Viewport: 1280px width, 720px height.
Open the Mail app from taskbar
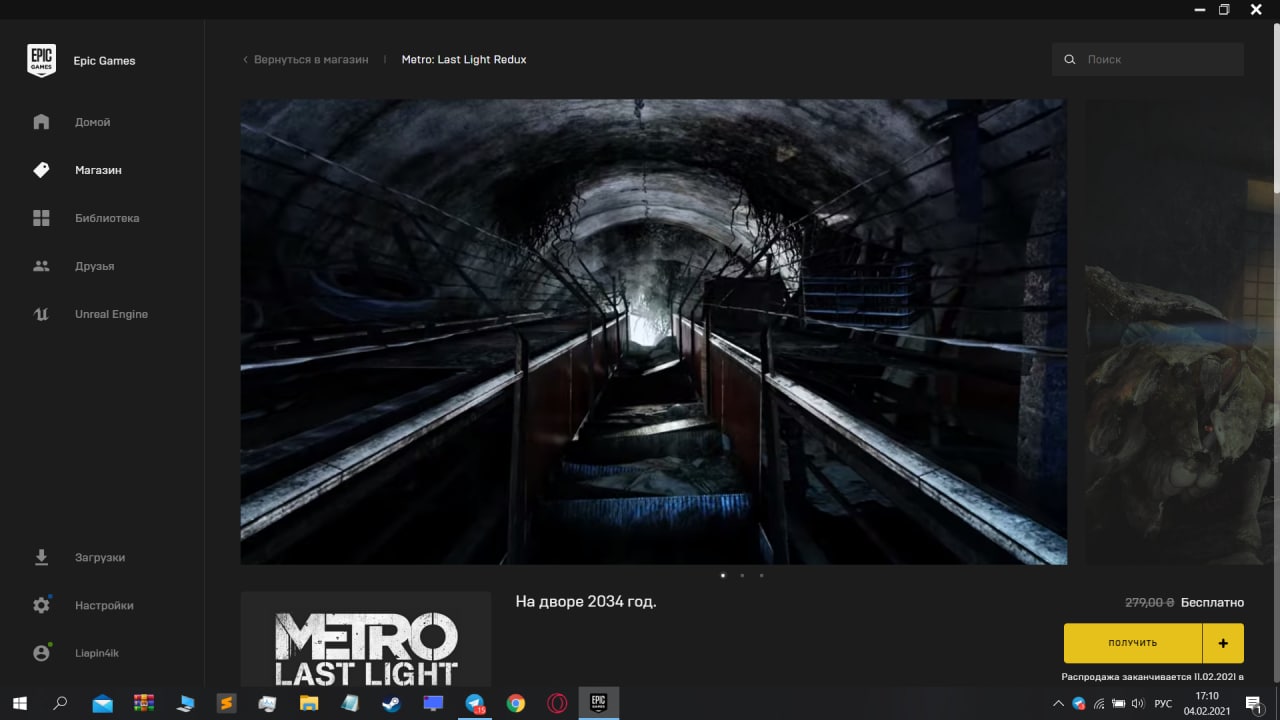coord(103,703)
